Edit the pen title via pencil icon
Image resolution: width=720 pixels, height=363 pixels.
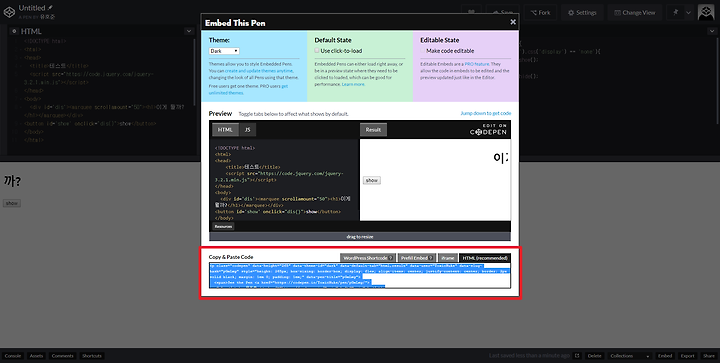point(51,7)
